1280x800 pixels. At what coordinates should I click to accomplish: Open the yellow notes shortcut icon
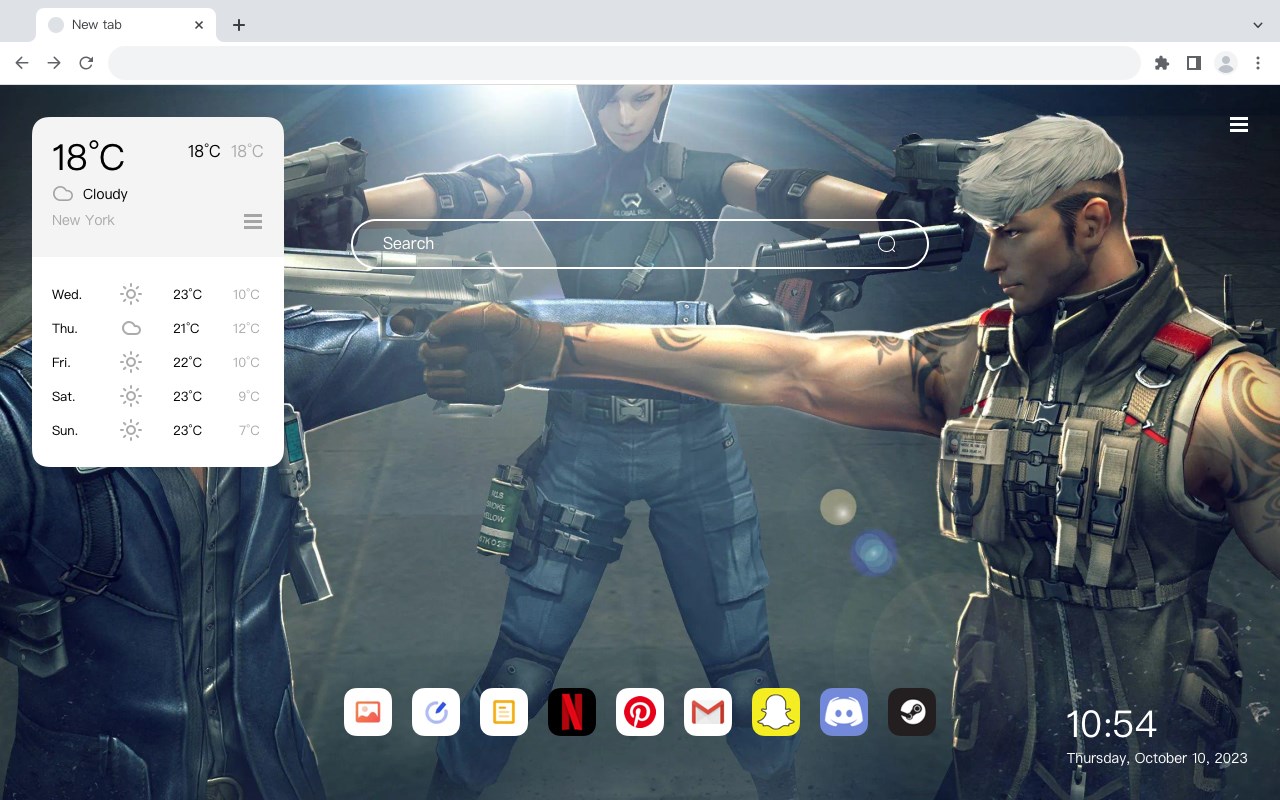pyautogui.click(x=504, y=712)
